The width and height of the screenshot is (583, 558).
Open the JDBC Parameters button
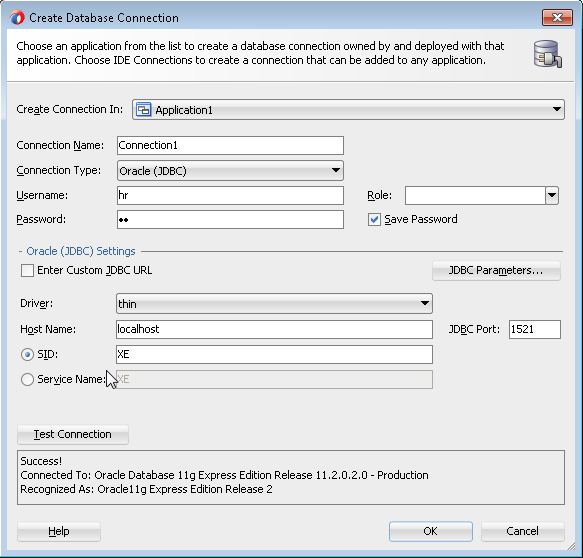point(496,270)
